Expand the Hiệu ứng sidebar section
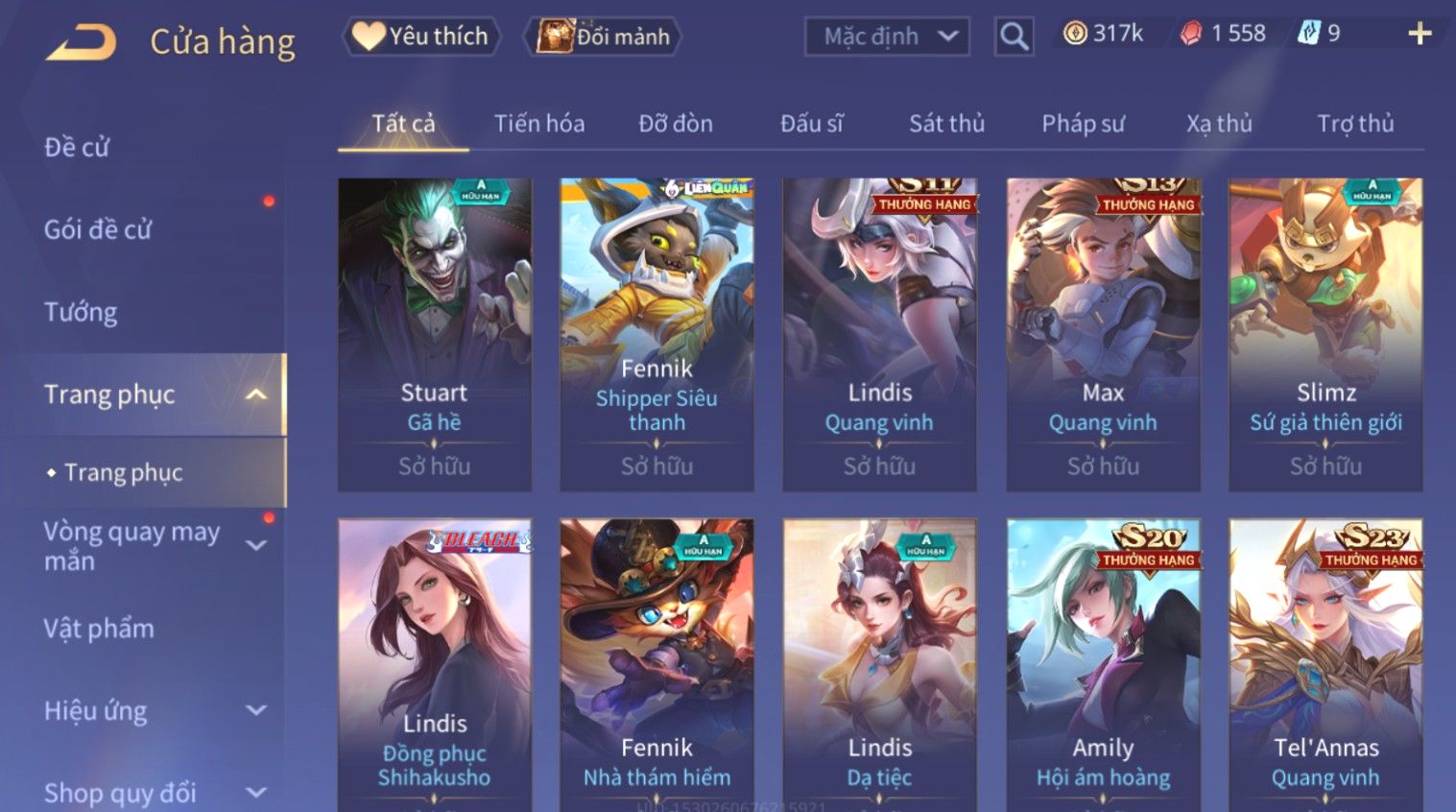 pyautogui.click(x=256, y=710)
